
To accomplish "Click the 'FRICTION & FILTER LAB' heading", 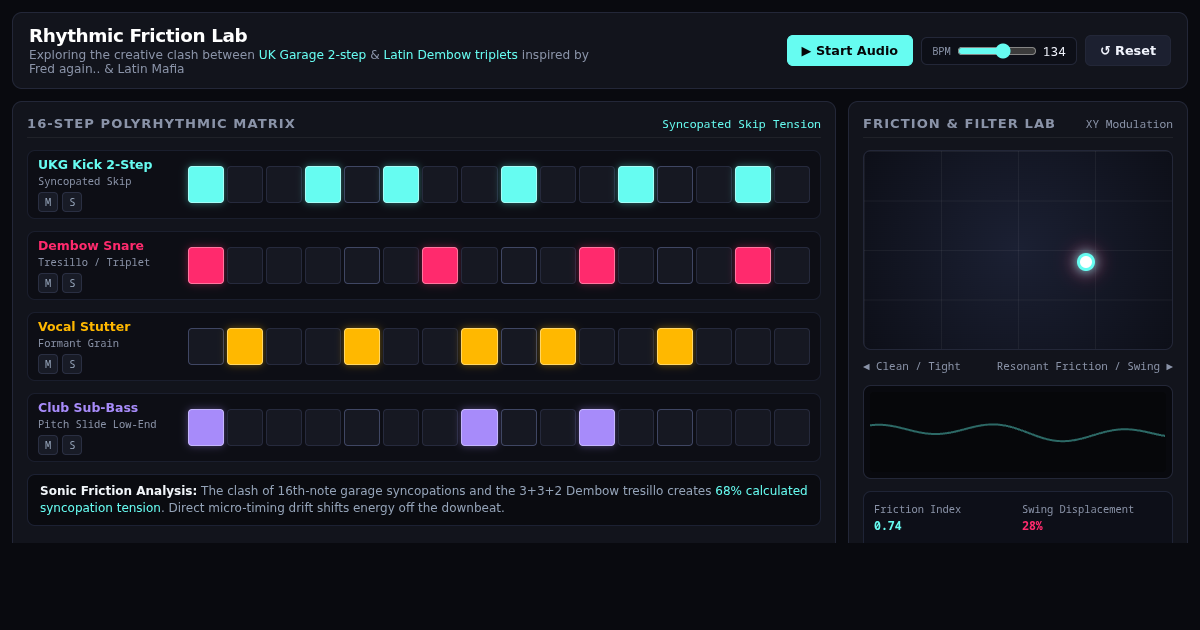I will pos(959,124).
